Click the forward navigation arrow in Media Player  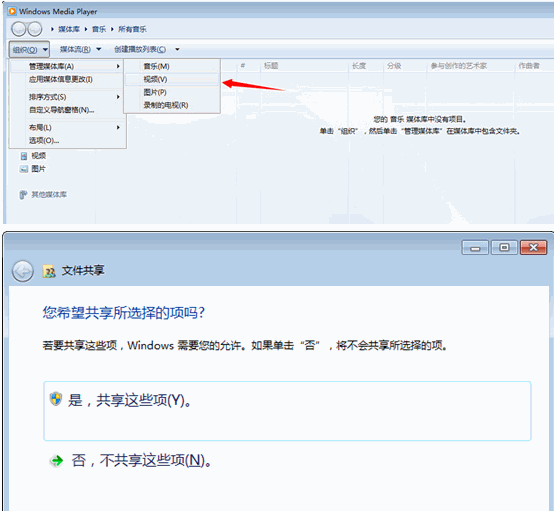pos(35,29)
